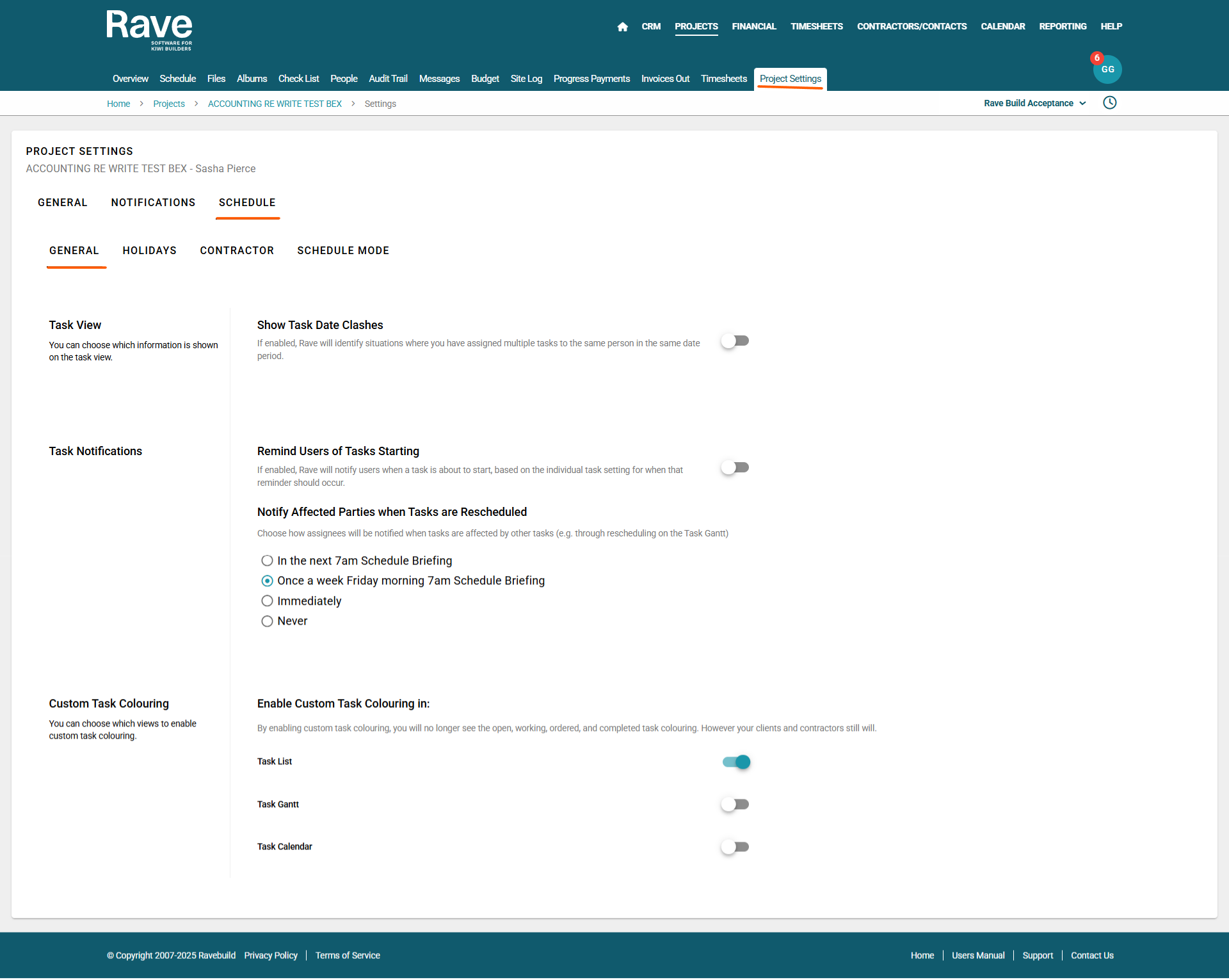Open the SCHEDULE MODE tab
This screenshot has height=980, width=1229.
click(x=343, y=250)
